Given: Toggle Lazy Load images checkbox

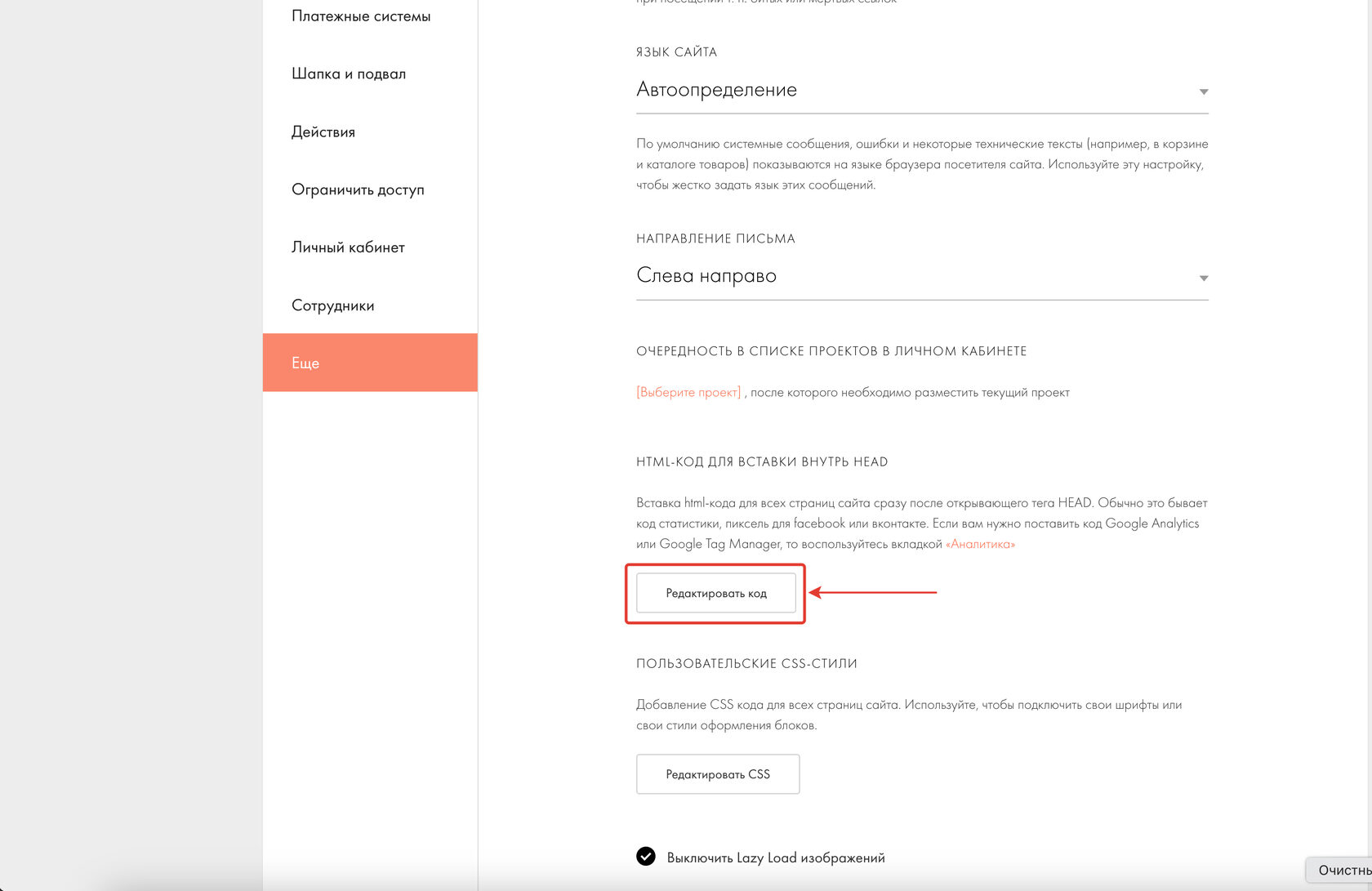Looking at the screenshot, I should [645, 856].
